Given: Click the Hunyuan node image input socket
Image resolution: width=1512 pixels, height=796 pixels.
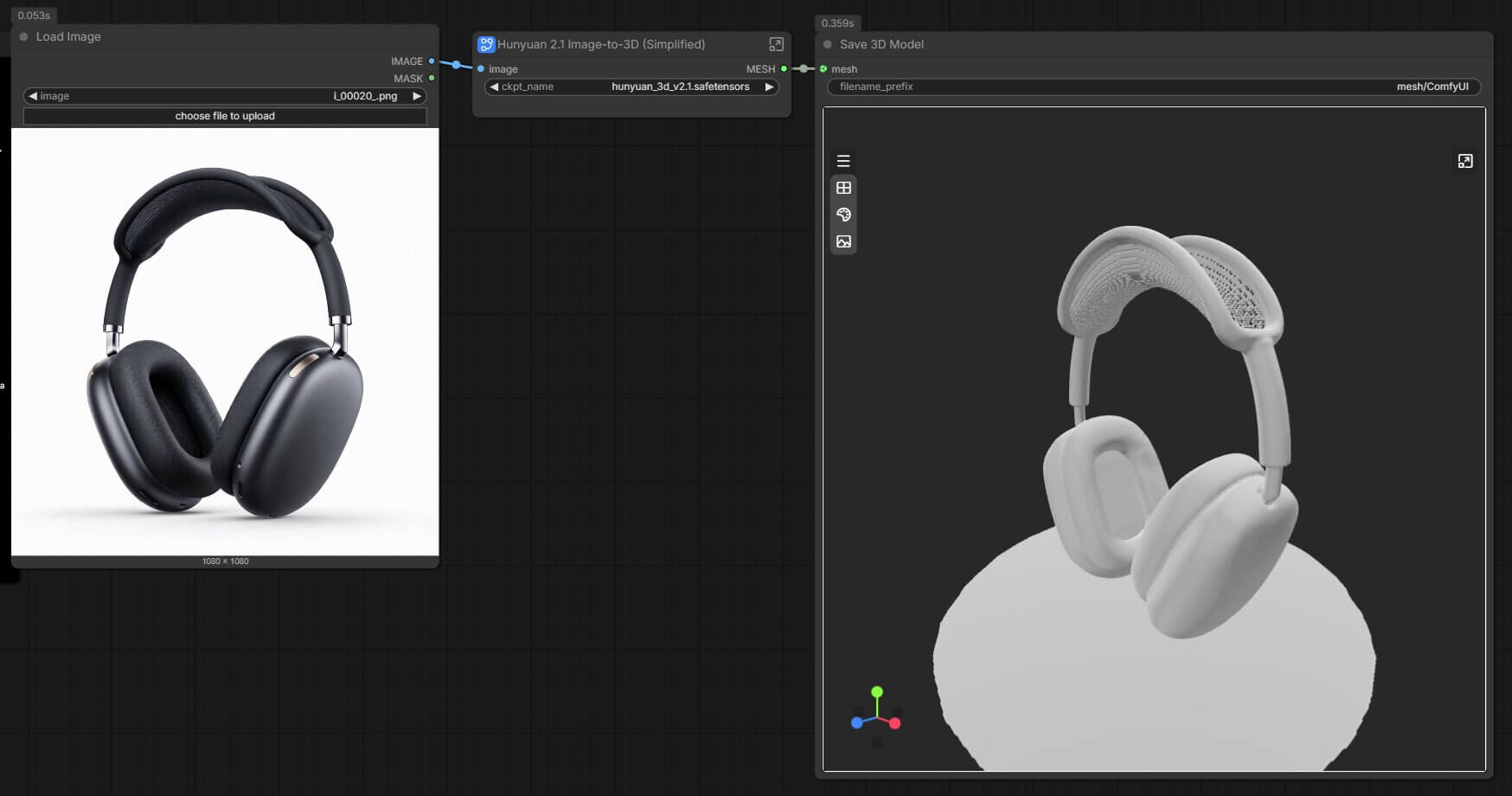Looking at the screenshot, I should pos(481,68).
